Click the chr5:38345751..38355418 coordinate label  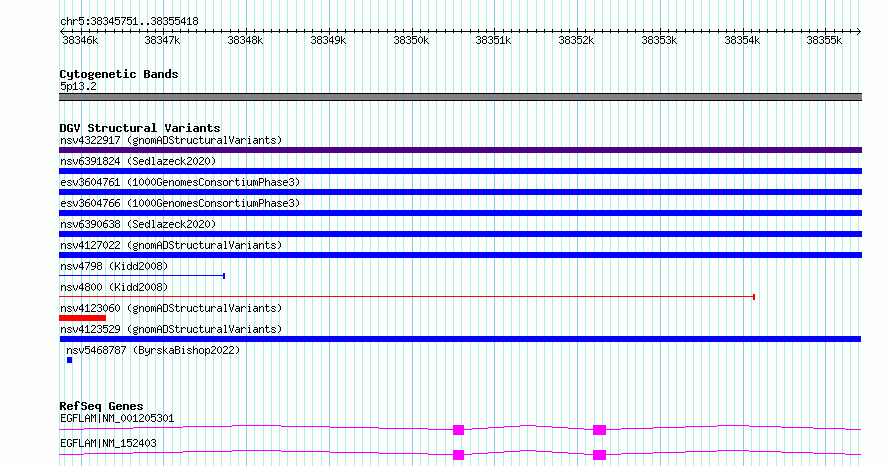coord(129,22)
